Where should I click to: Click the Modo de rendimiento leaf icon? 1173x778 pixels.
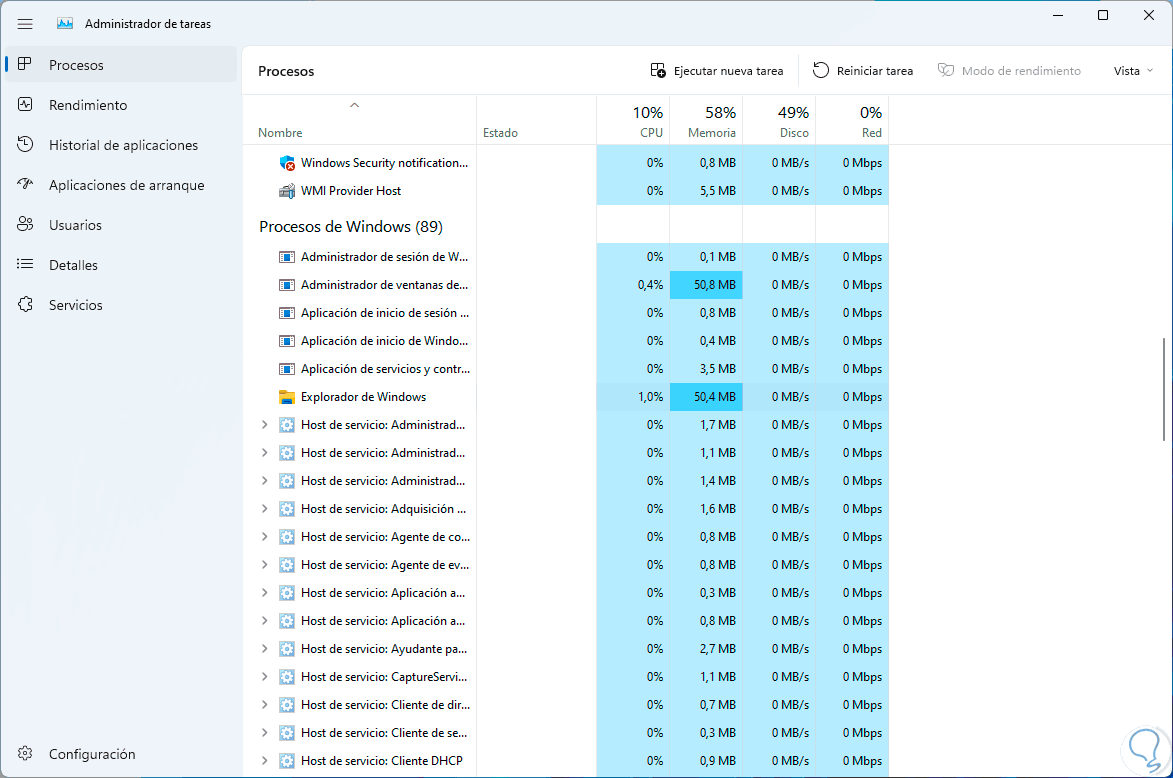click(946, 70)
